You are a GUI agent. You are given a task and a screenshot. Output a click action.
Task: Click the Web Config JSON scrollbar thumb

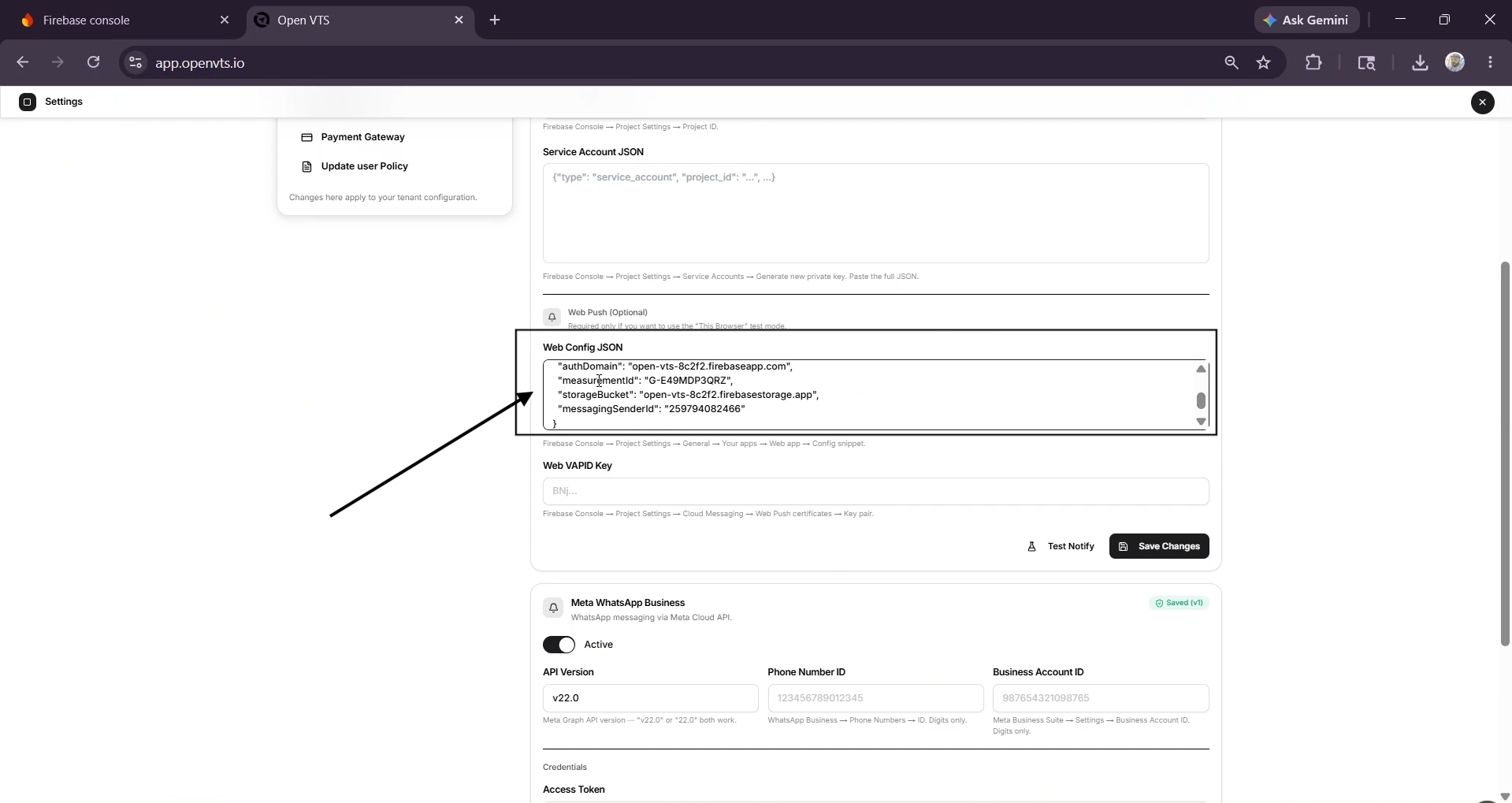click(x=1201, y=400)
